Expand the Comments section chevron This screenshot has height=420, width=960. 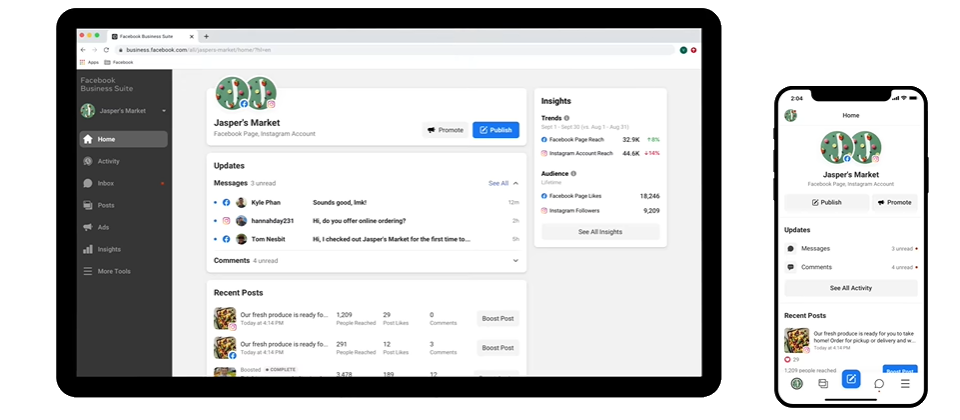click(x=516, y=260)
